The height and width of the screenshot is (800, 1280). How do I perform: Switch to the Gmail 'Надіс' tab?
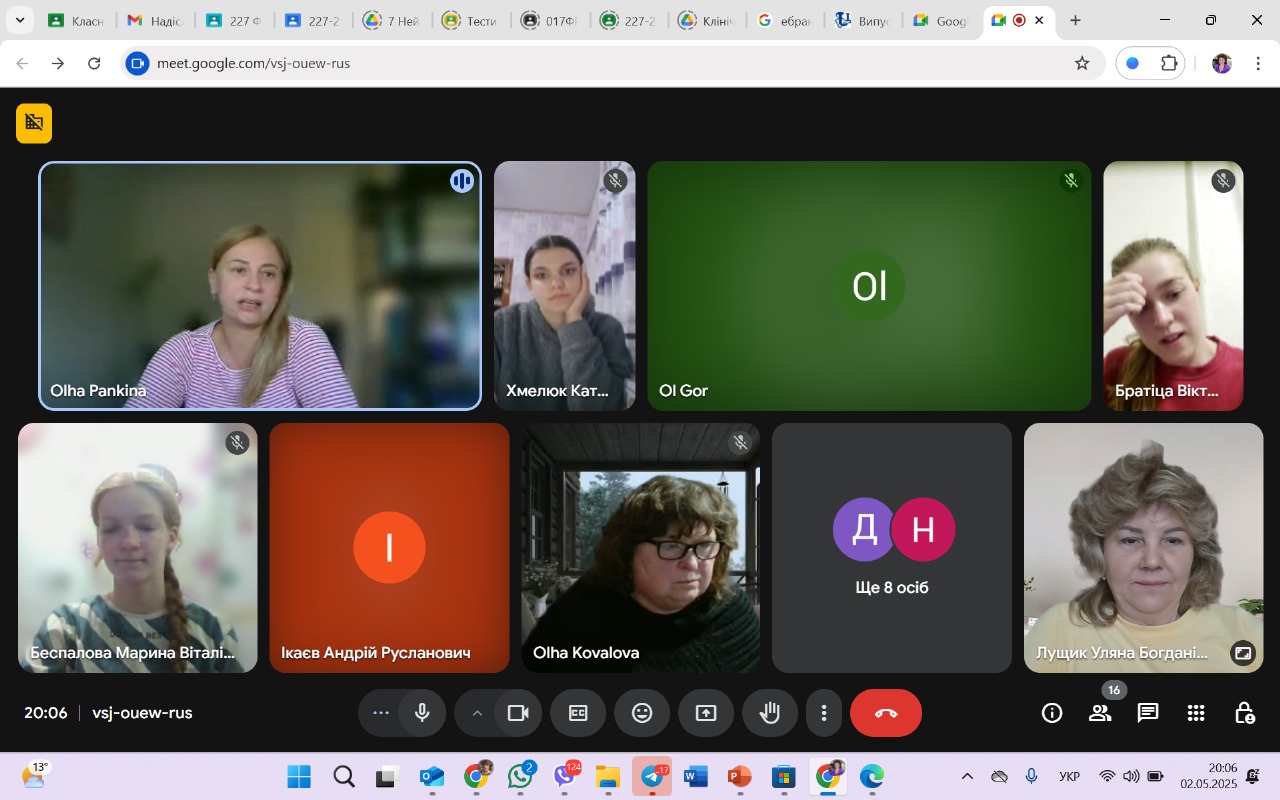[x=154, y=20]
